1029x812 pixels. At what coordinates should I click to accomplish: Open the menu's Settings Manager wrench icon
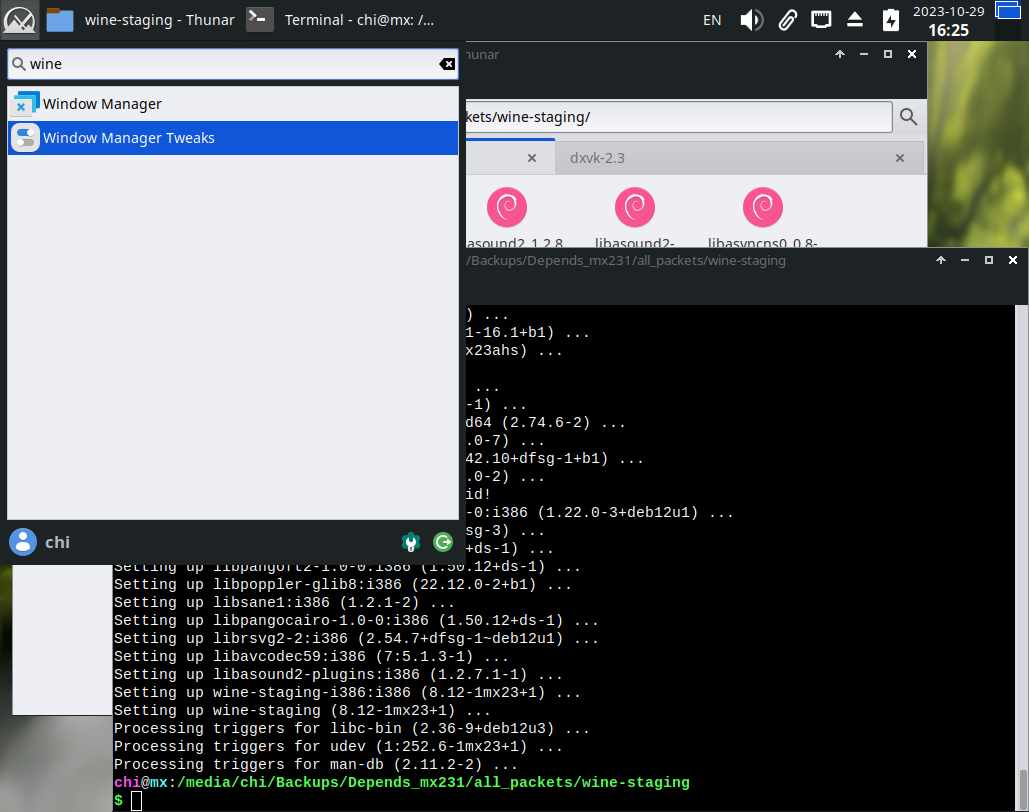410,542
